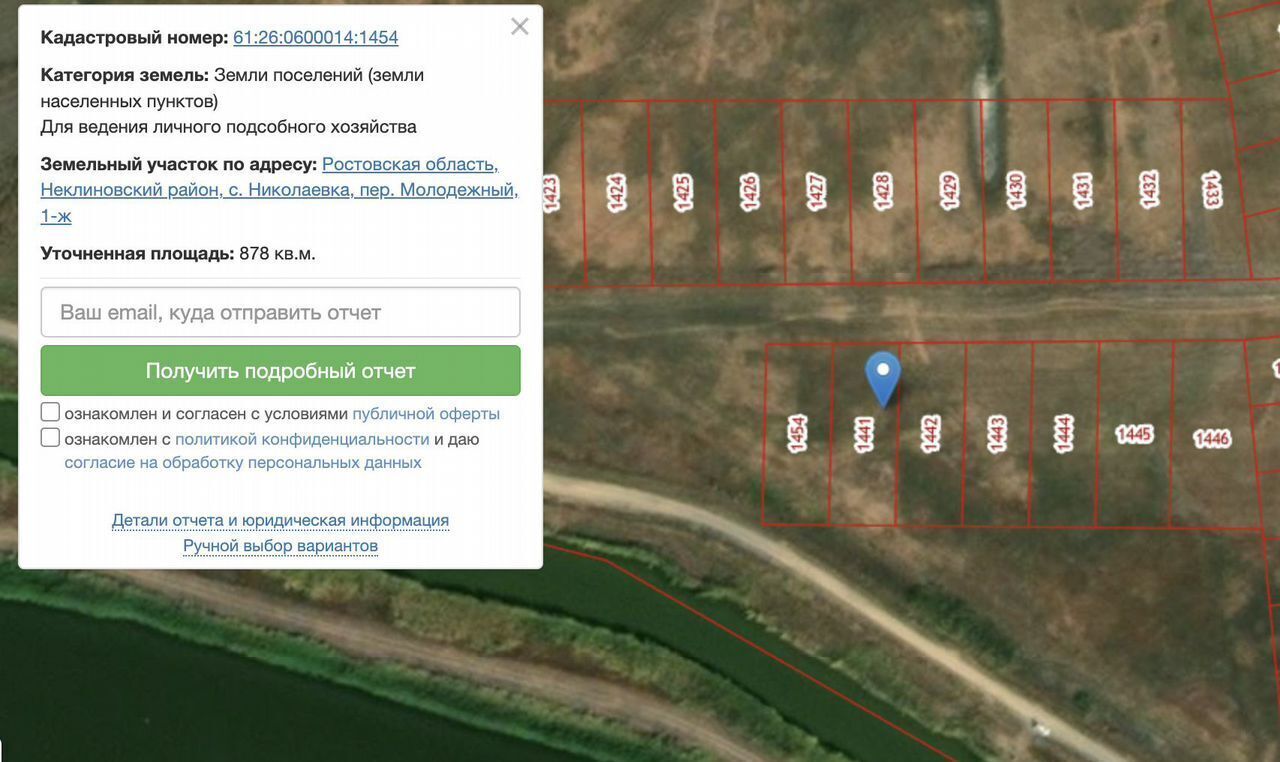Screen dimensions: 1280x762
Task: Select parcel 1427 on the map
Action: click(x=816, y=192)
